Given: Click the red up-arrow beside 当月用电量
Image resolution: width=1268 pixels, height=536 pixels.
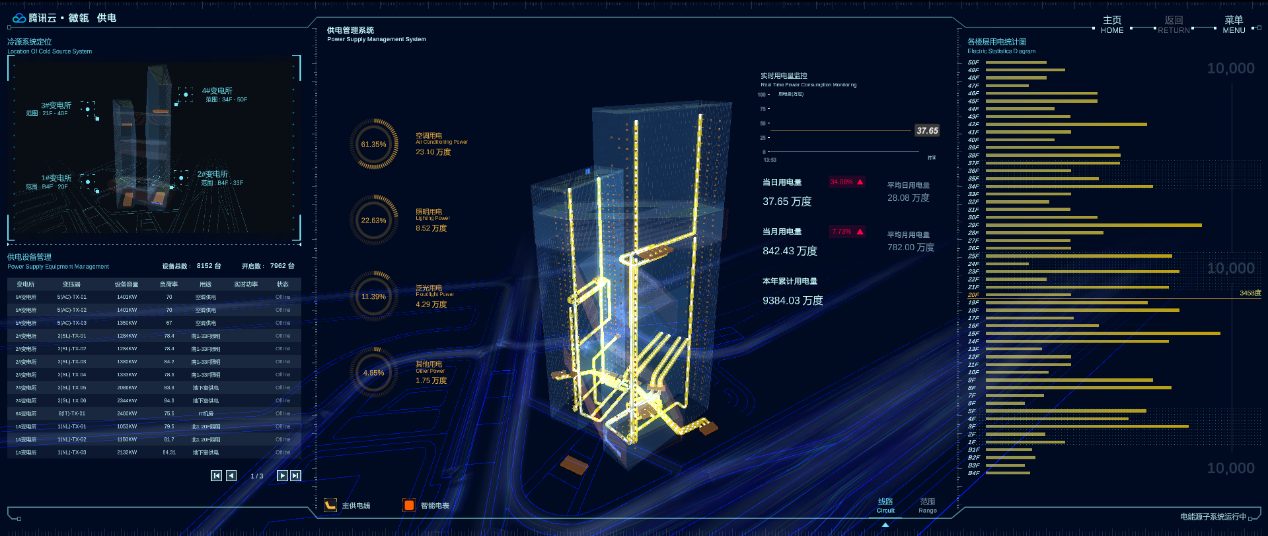Looking at the screenshot, I should [x=859, y=231].
